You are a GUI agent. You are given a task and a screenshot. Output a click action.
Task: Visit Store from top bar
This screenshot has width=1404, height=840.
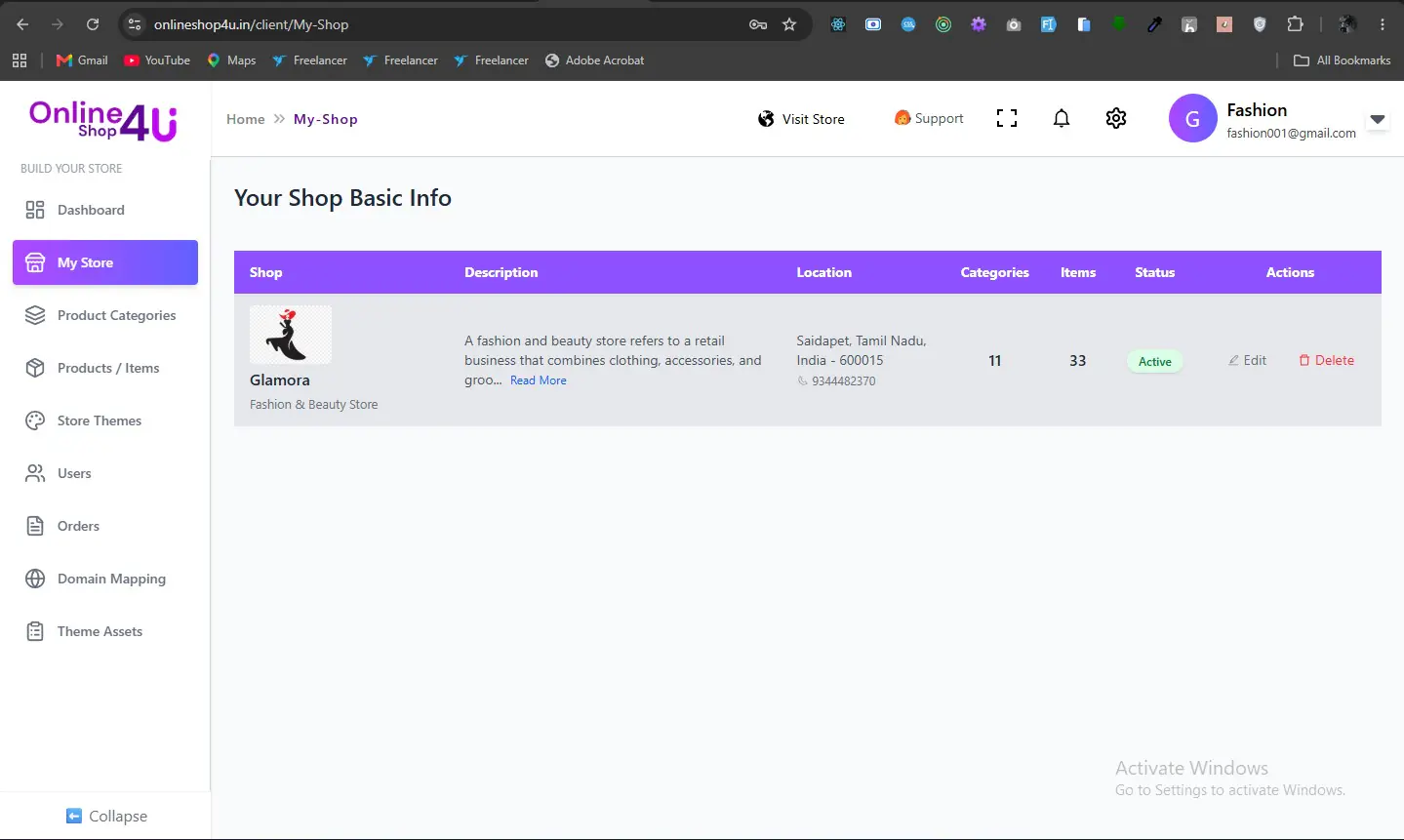801,119
